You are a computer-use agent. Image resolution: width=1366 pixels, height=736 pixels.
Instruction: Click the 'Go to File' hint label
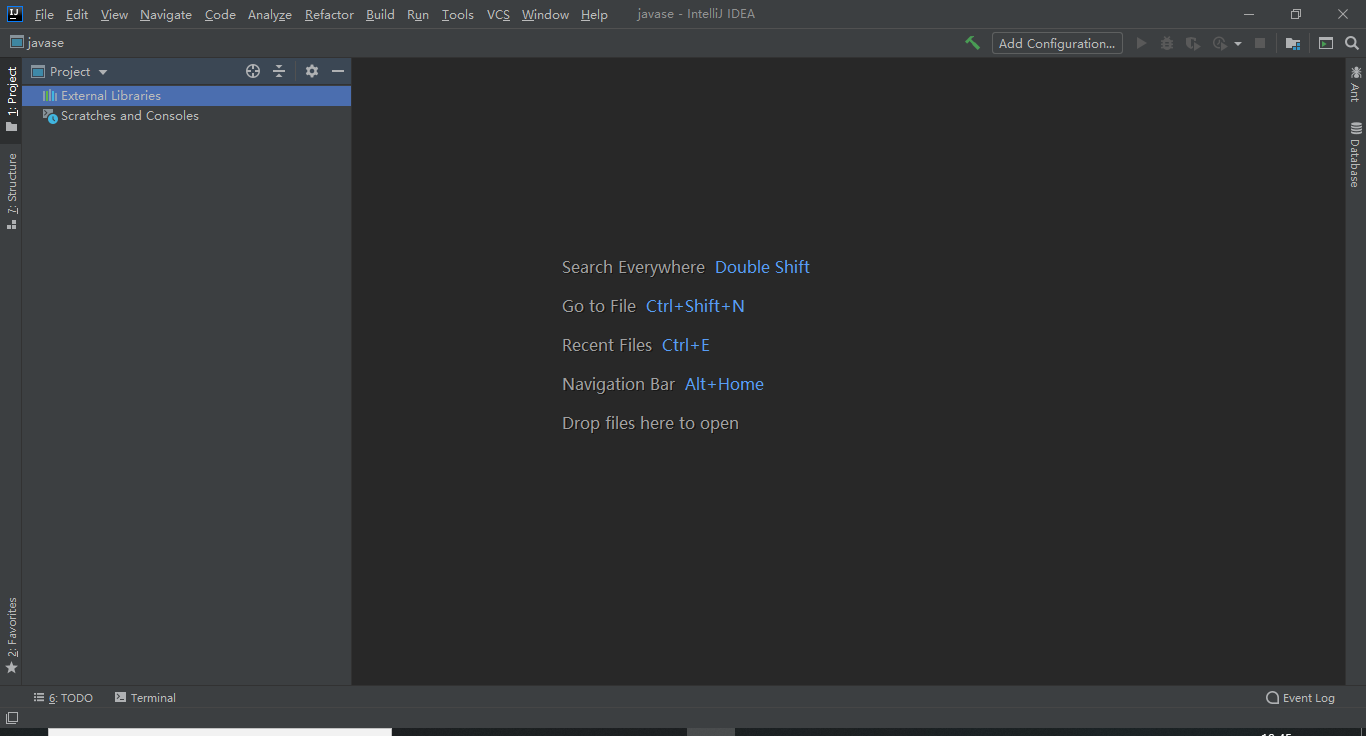click(599, 306)
